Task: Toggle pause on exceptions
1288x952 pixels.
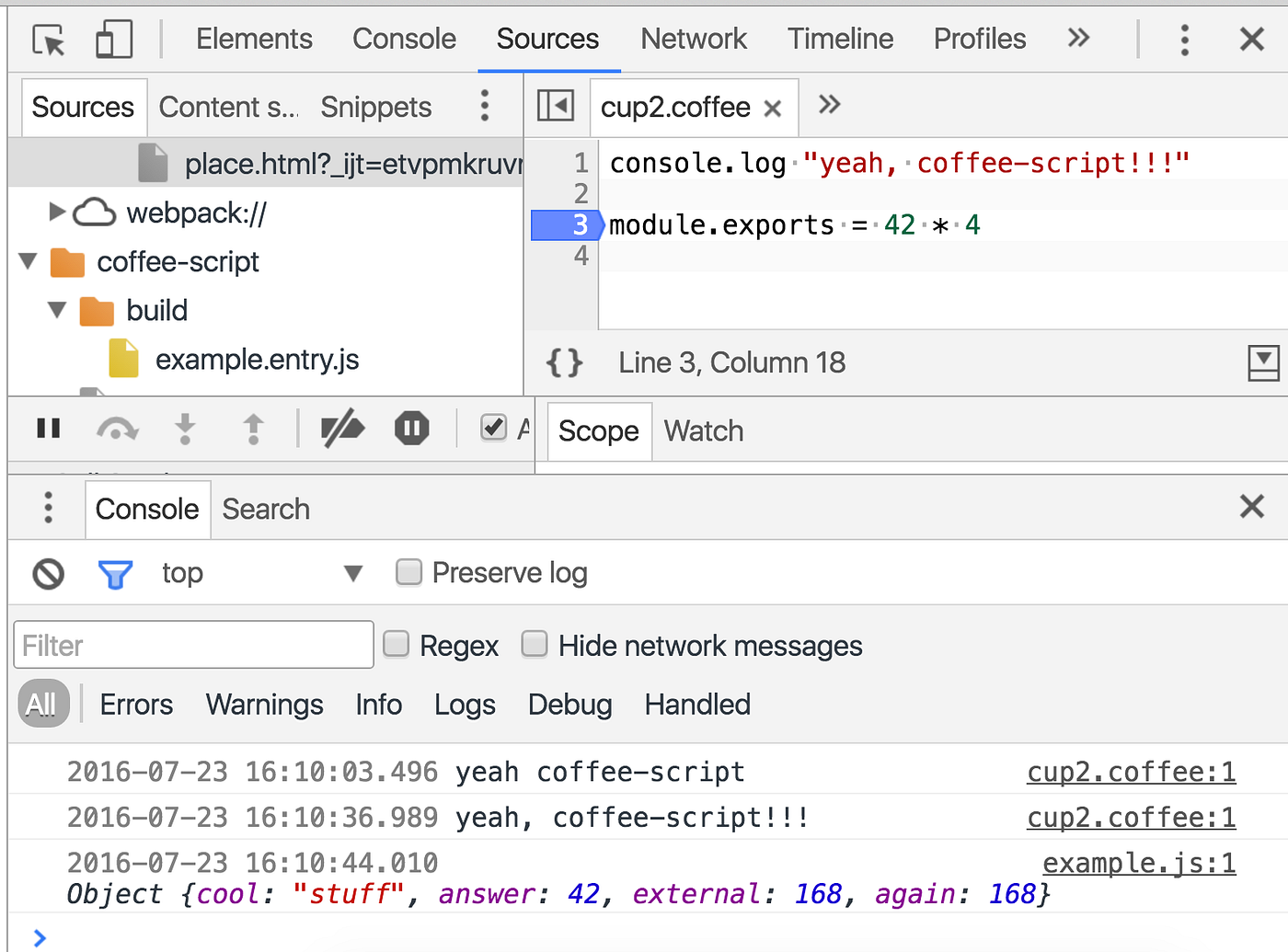Action: point(411,428)
